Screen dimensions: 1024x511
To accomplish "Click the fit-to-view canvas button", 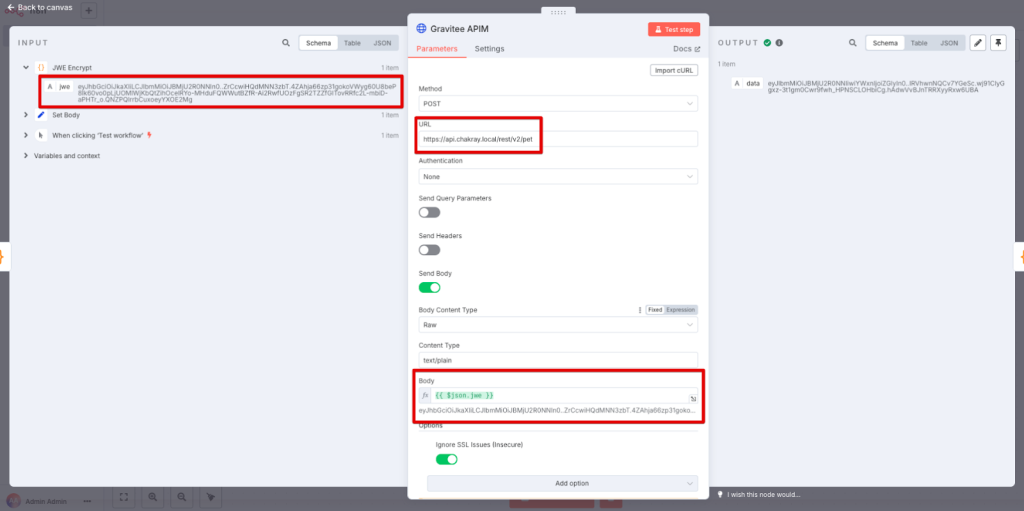I will coord(124,497).
